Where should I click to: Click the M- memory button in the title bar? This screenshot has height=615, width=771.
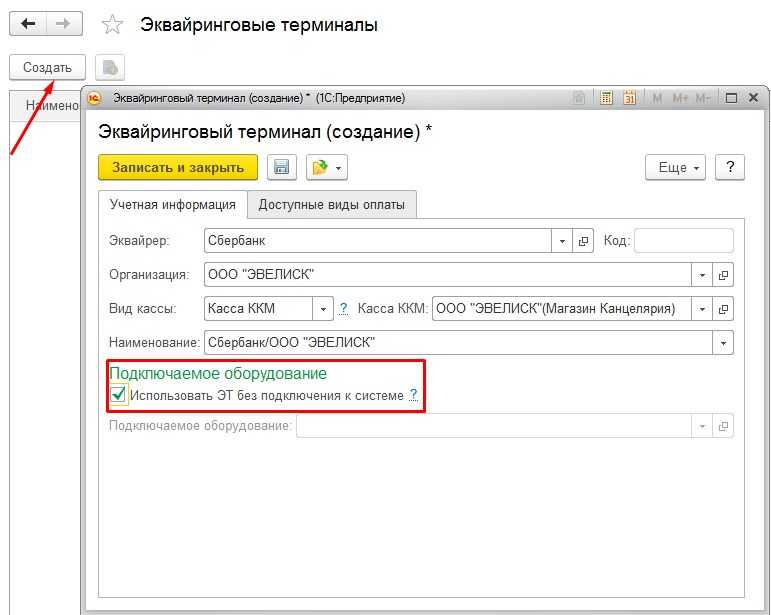[x=703, y=98]
